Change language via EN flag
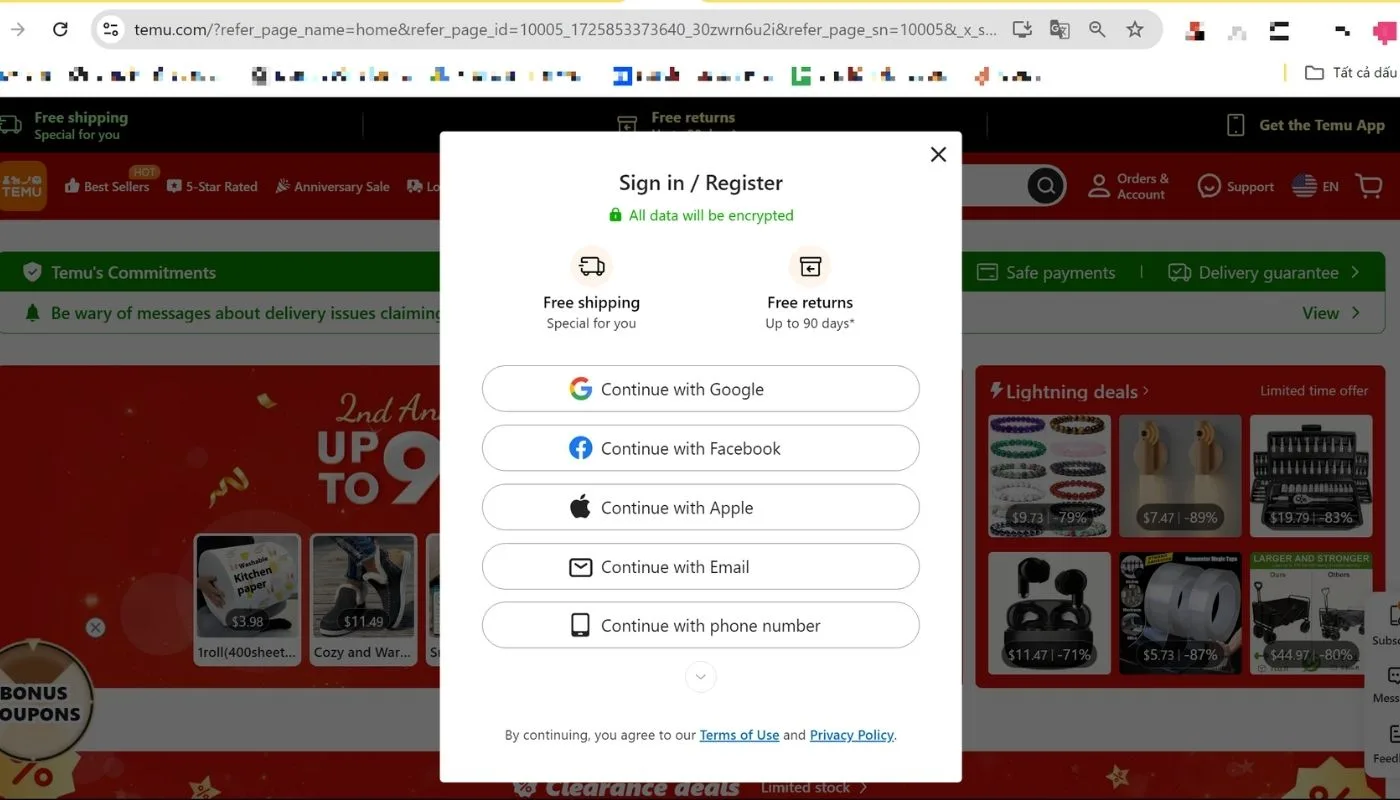The height and width of the screenshot is (800, 1400). [1315, 186]
